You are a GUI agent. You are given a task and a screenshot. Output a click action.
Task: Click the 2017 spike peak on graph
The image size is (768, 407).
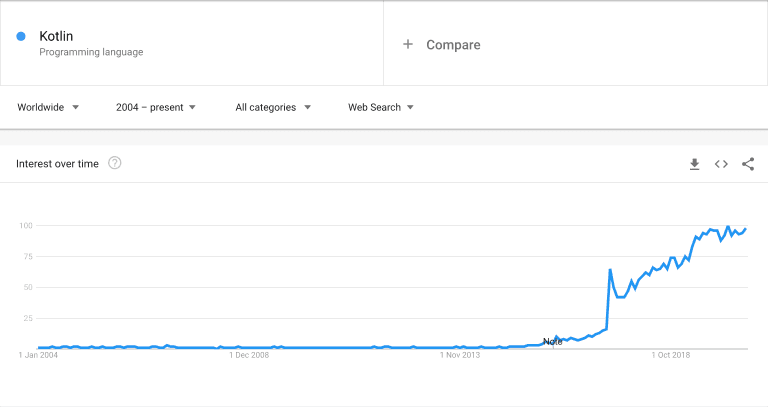coord(610,269)
